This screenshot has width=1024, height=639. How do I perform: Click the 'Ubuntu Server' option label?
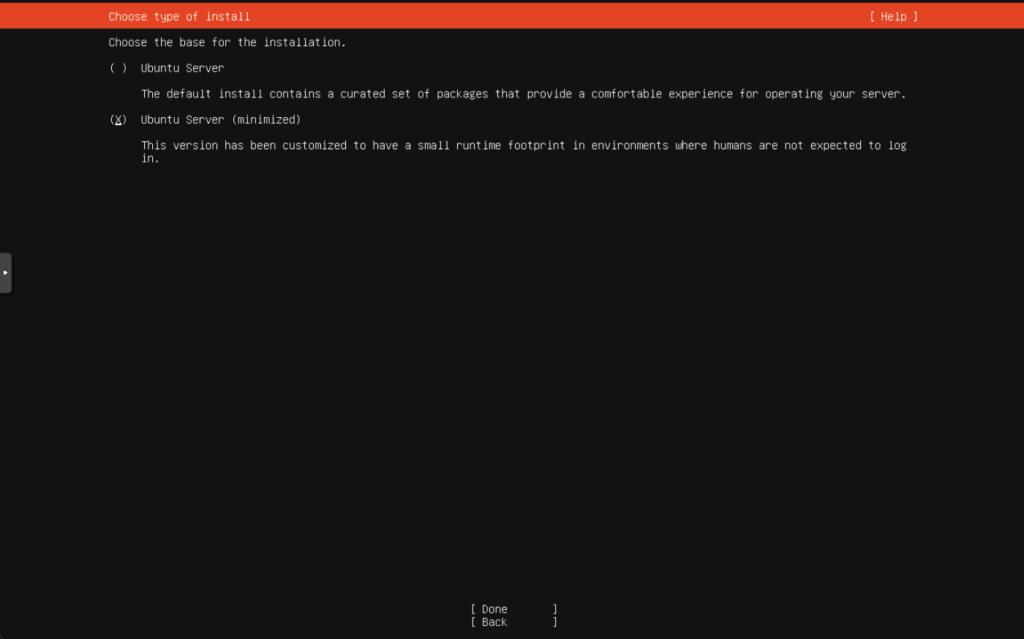click(182, 68)
